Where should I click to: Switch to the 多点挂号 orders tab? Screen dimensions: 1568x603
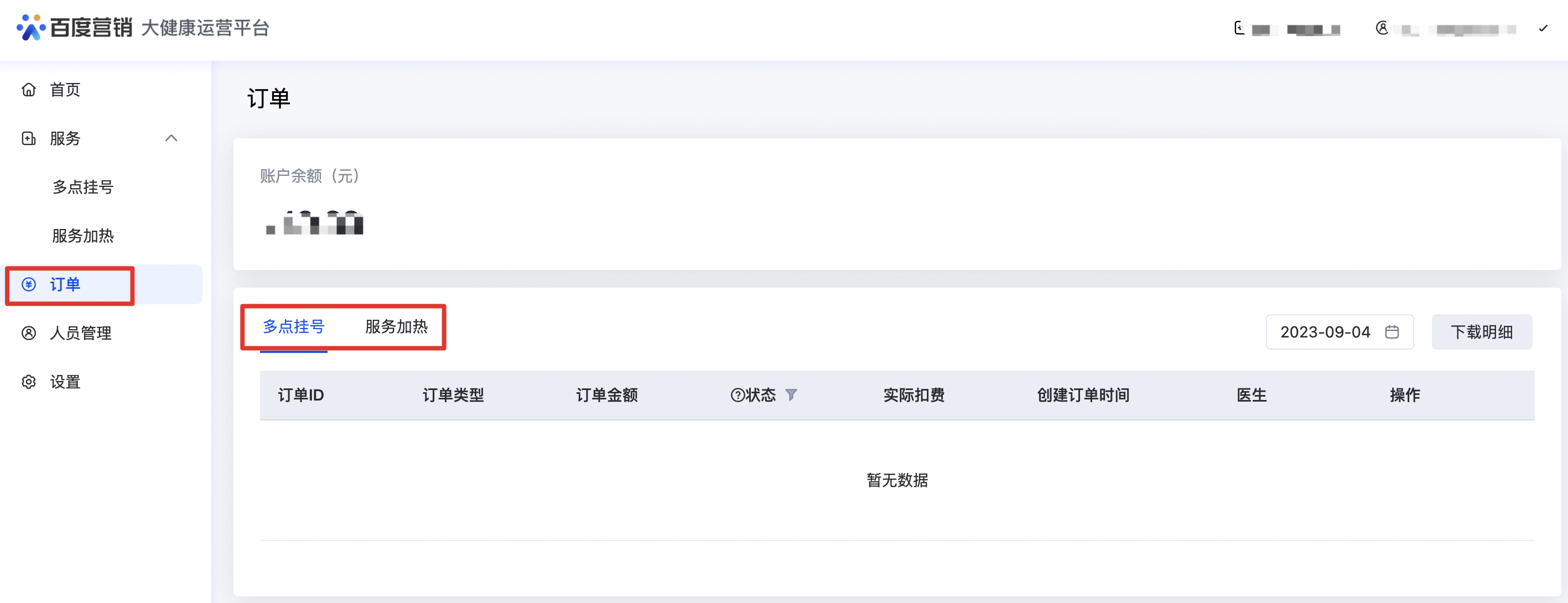point(293,327)
